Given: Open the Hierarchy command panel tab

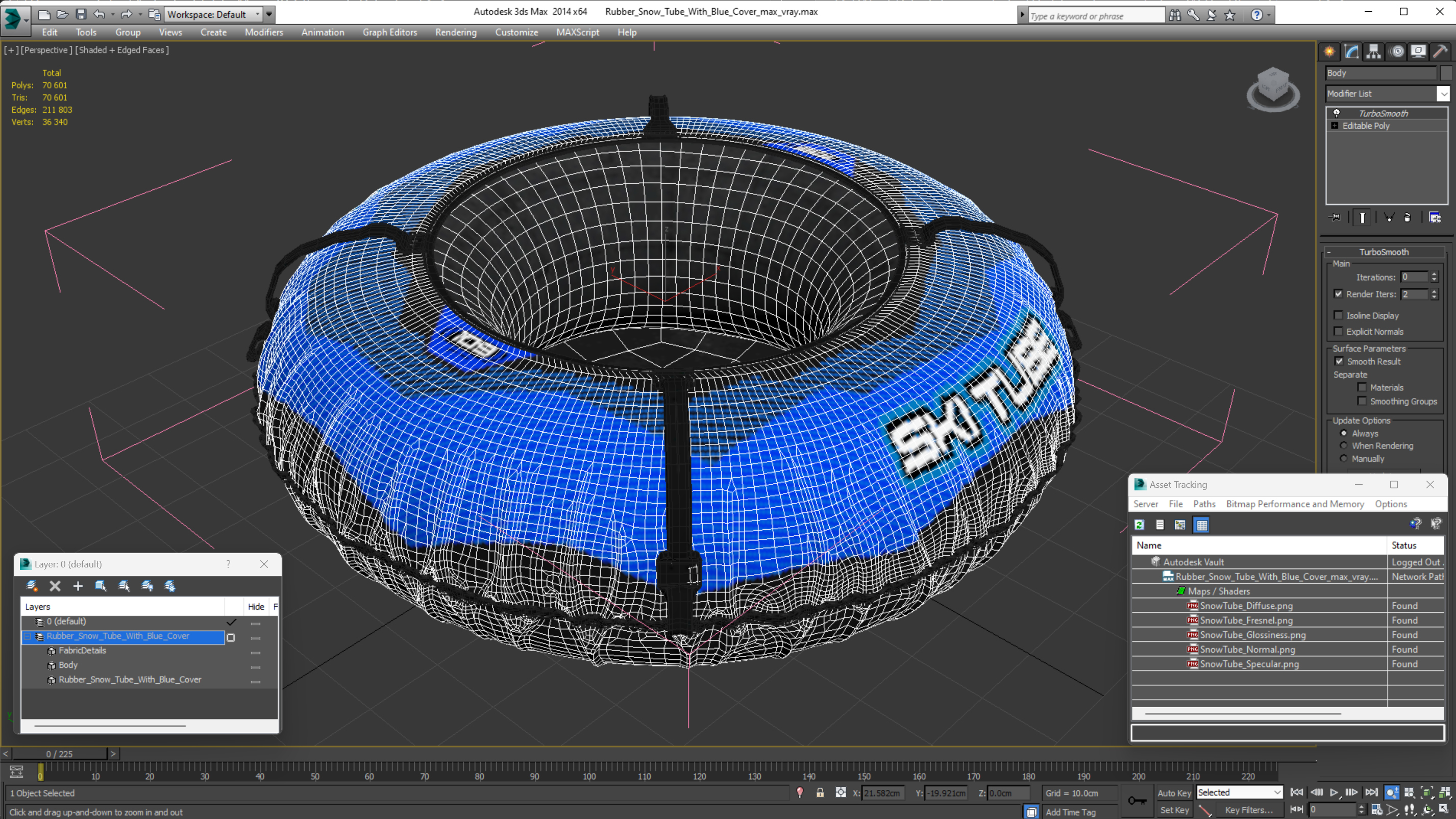Looking at the screenshot, I should point(1373,52).
